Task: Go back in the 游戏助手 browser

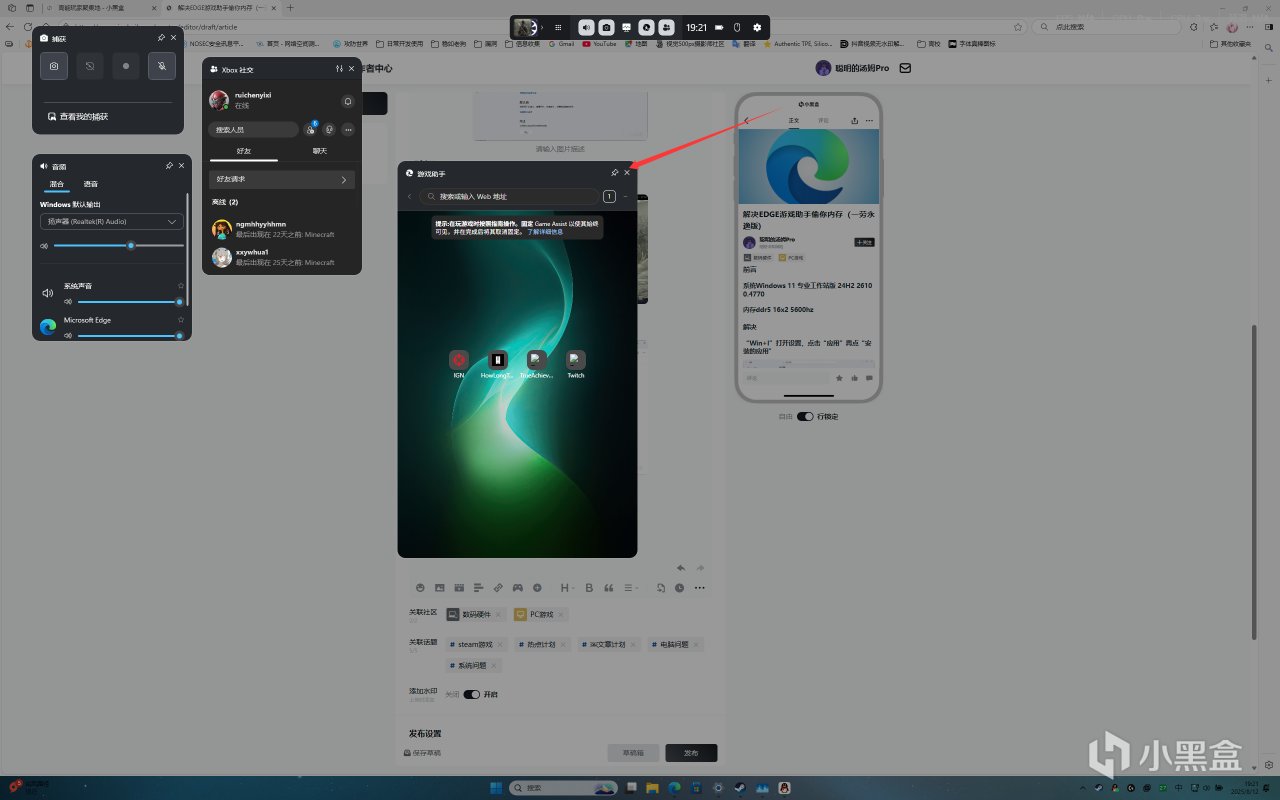Action: (x=409, y=196)
